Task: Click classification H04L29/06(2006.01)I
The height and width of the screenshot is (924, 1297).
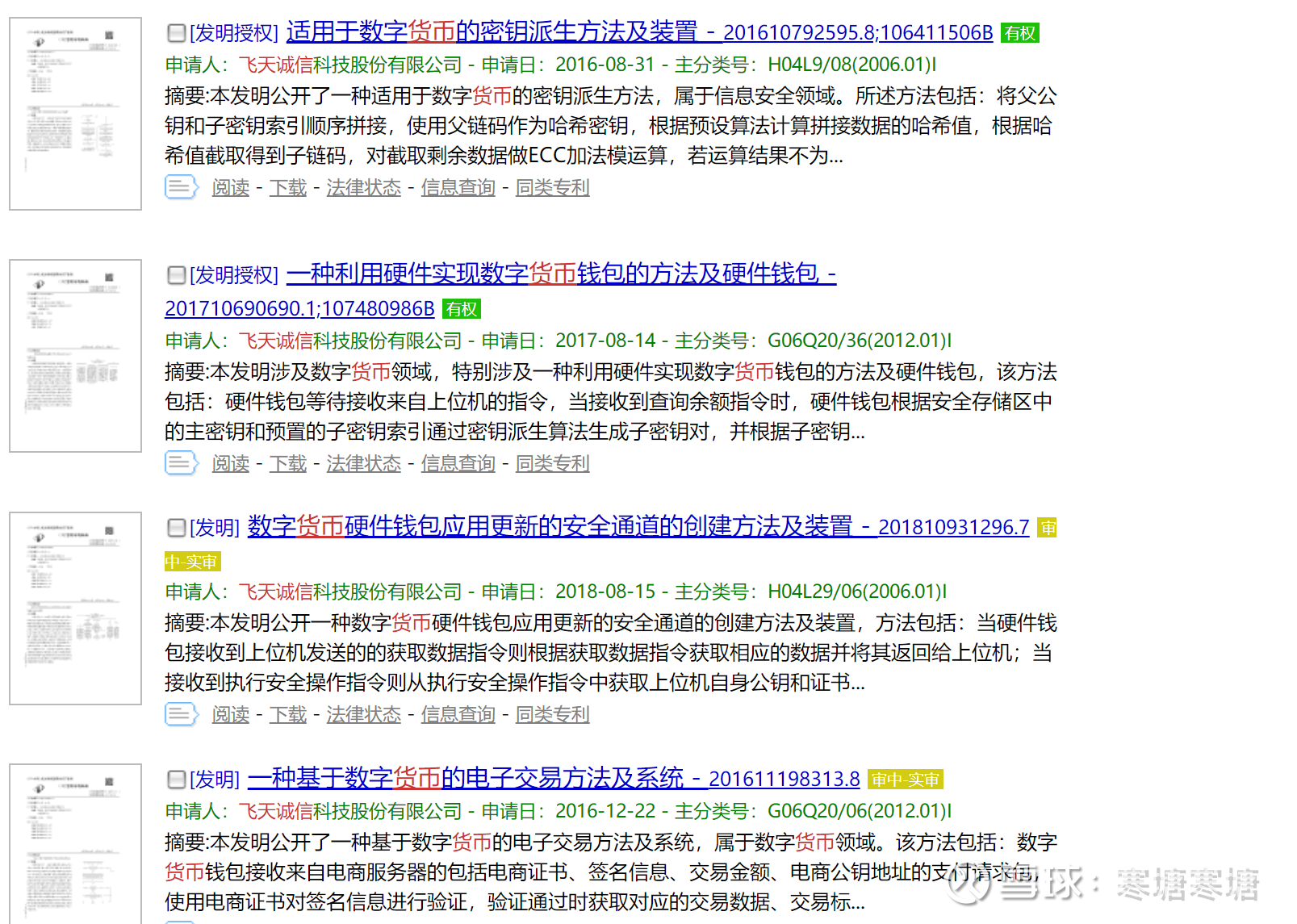Action: tap(857, 592)
